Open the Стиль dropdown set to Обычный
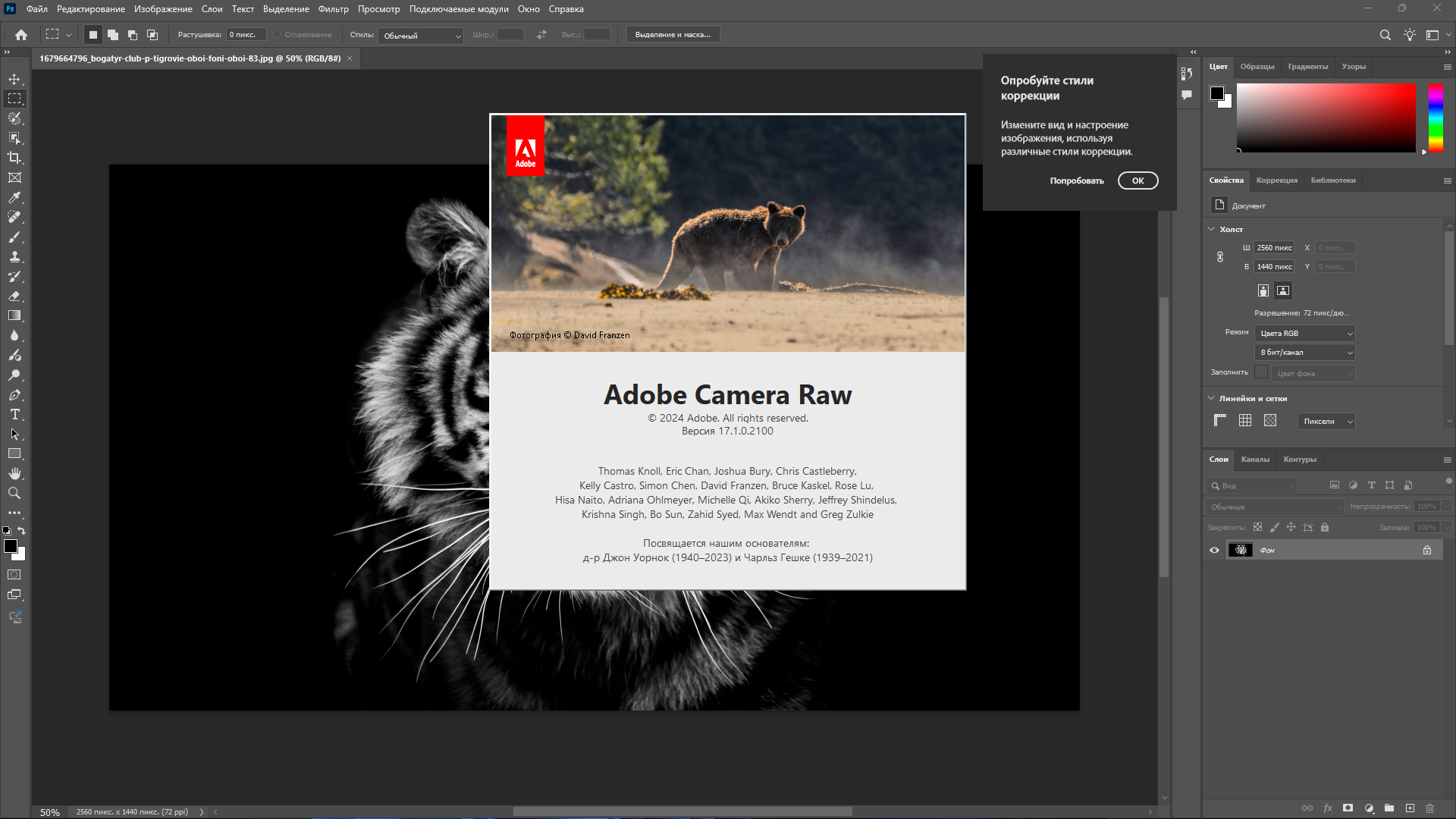The width and height of the screenshot is (1456, 819). click(x=422, y=36)
